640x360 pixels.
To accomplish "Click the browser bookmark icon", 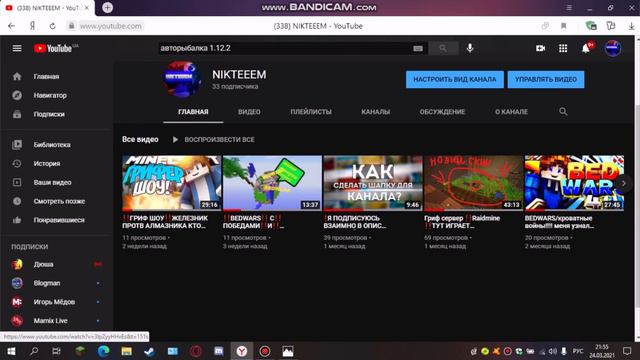I will coord(563,26).
